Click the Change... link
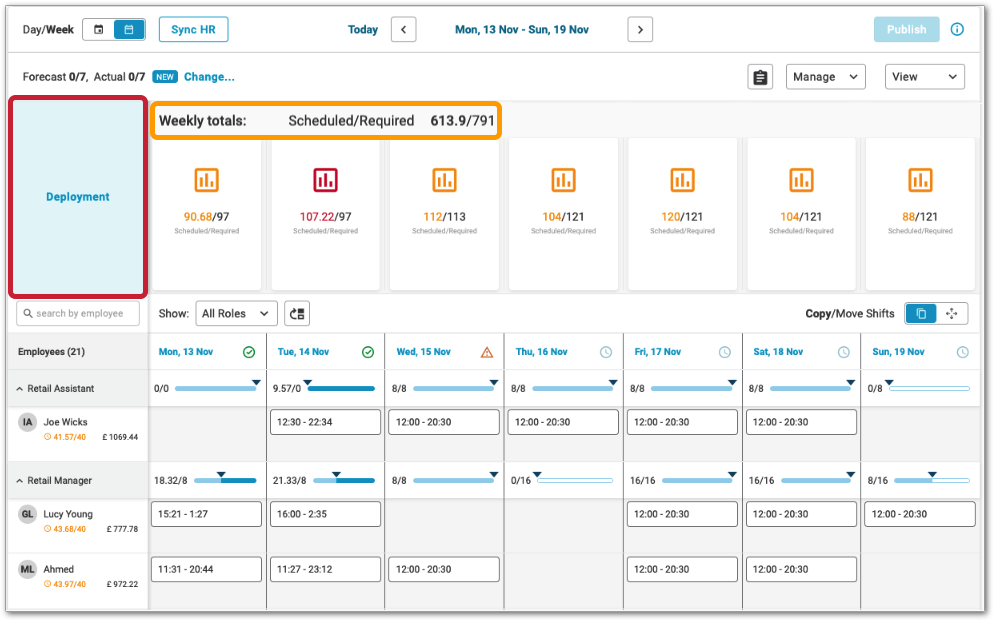The image size is (994, 621). click(x=209, y=77)
